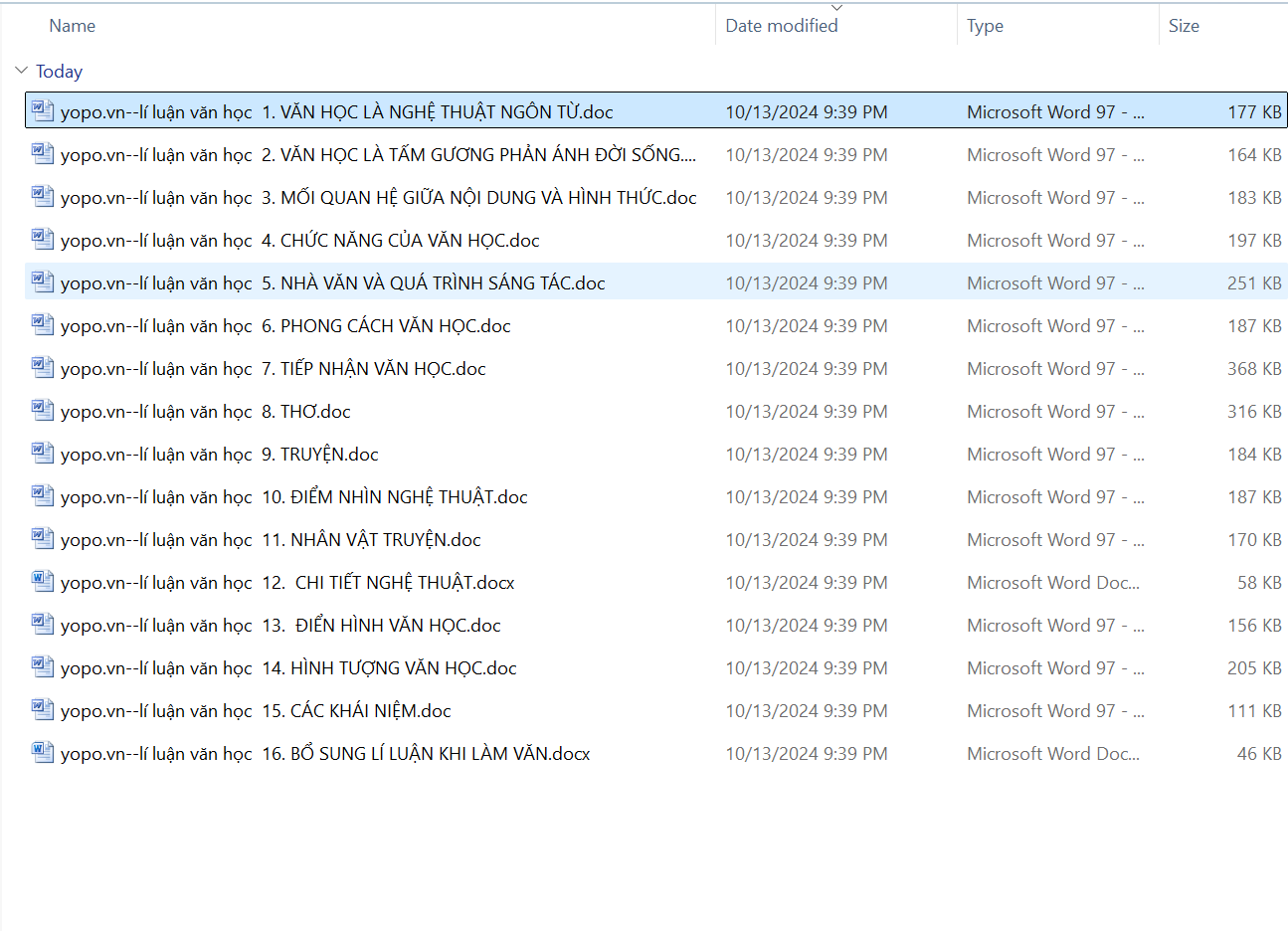Select file name 1. VĂN HỌC LÀ NGHỆ THUẬT NGÔN TỪ.doc
The image size is (1288, 931).
[337, 111]
